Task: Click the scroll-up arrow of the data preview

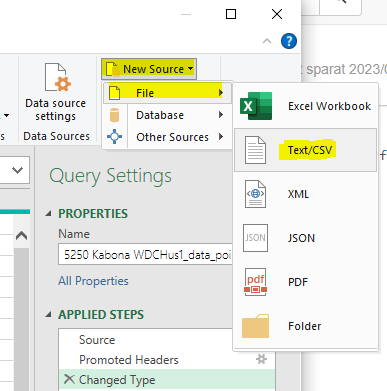Action: 22,236
